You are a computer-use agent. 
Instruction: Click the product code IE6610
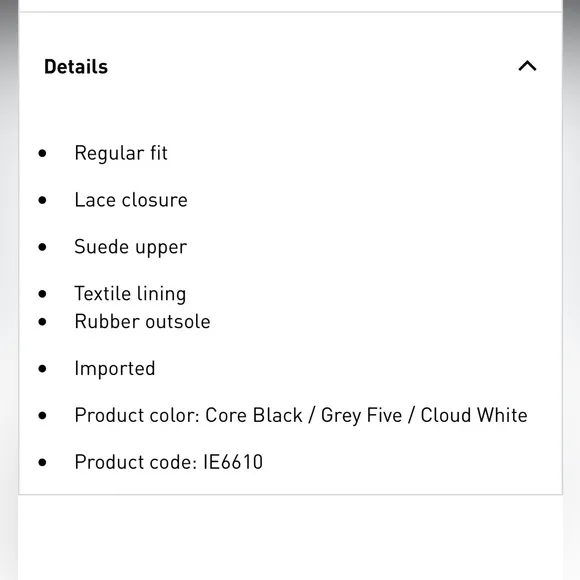pos(233,462)
